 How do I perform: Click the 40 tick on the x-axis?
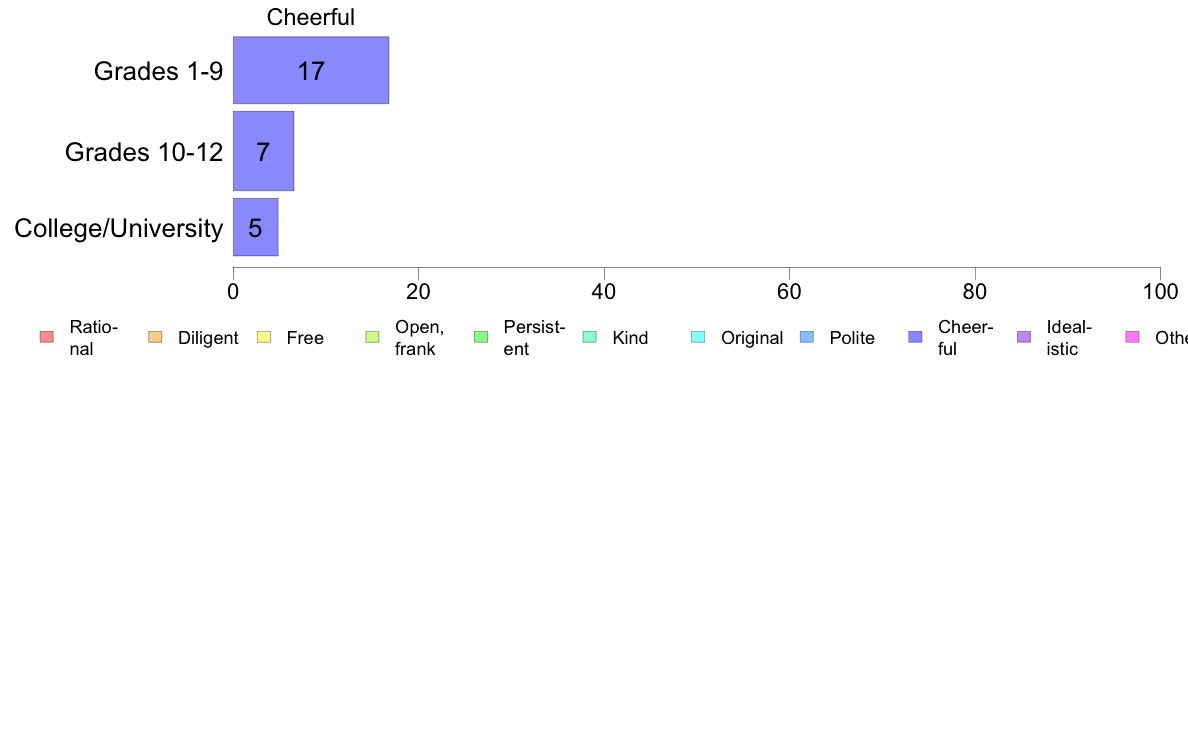[x=604, y=292]
